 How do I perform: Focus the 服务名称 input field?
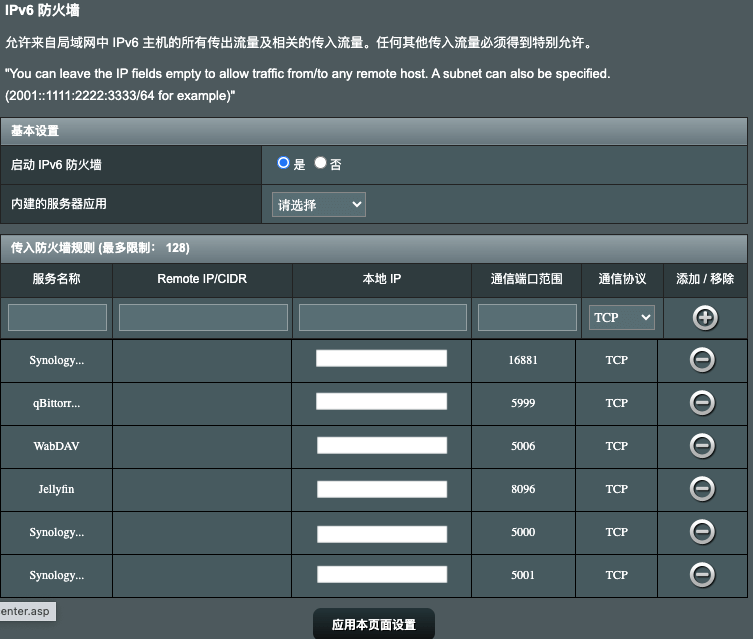coord(57,317)
